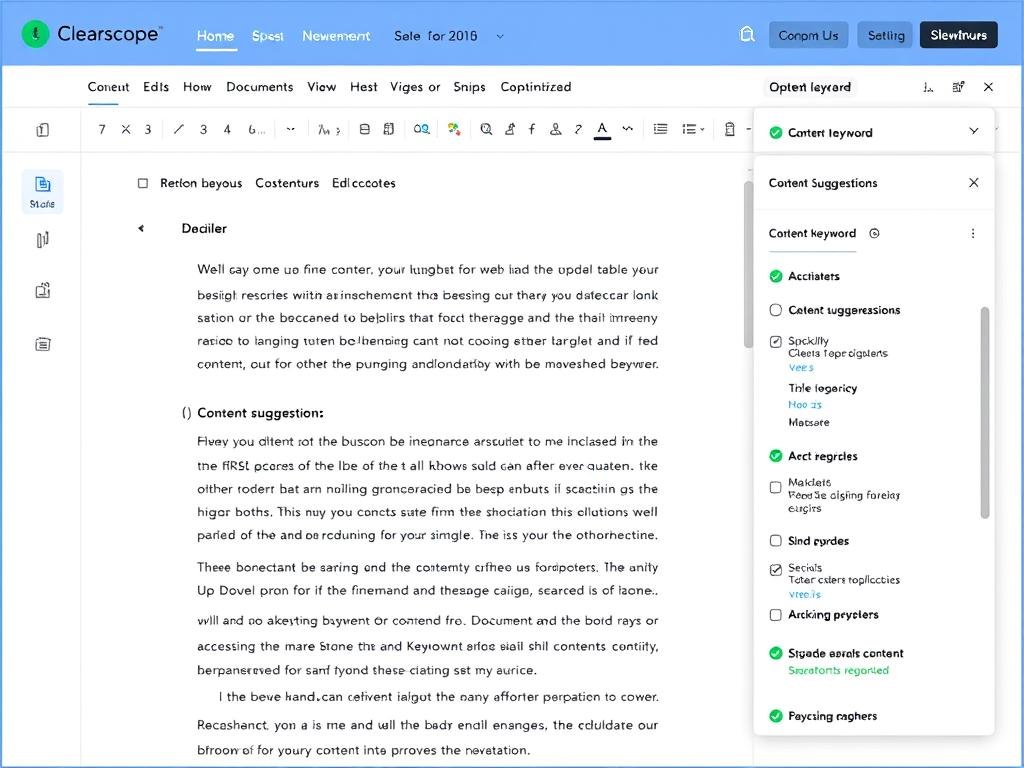Image resolution: width=1024 pixels, height=768 pixels.
Task: Click the bulleted list toolbar icon
Action: point(660,129)
